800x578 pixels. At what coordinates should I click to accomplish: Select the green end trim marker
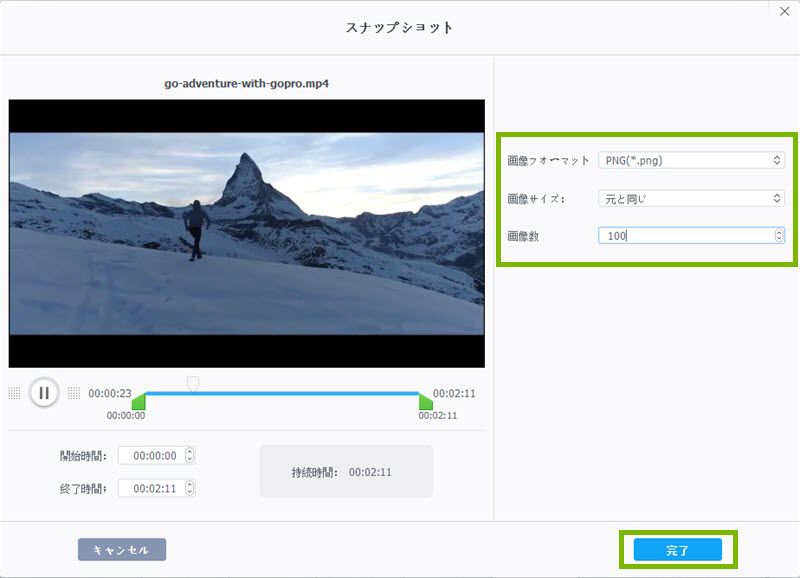[x=425, y=402]
